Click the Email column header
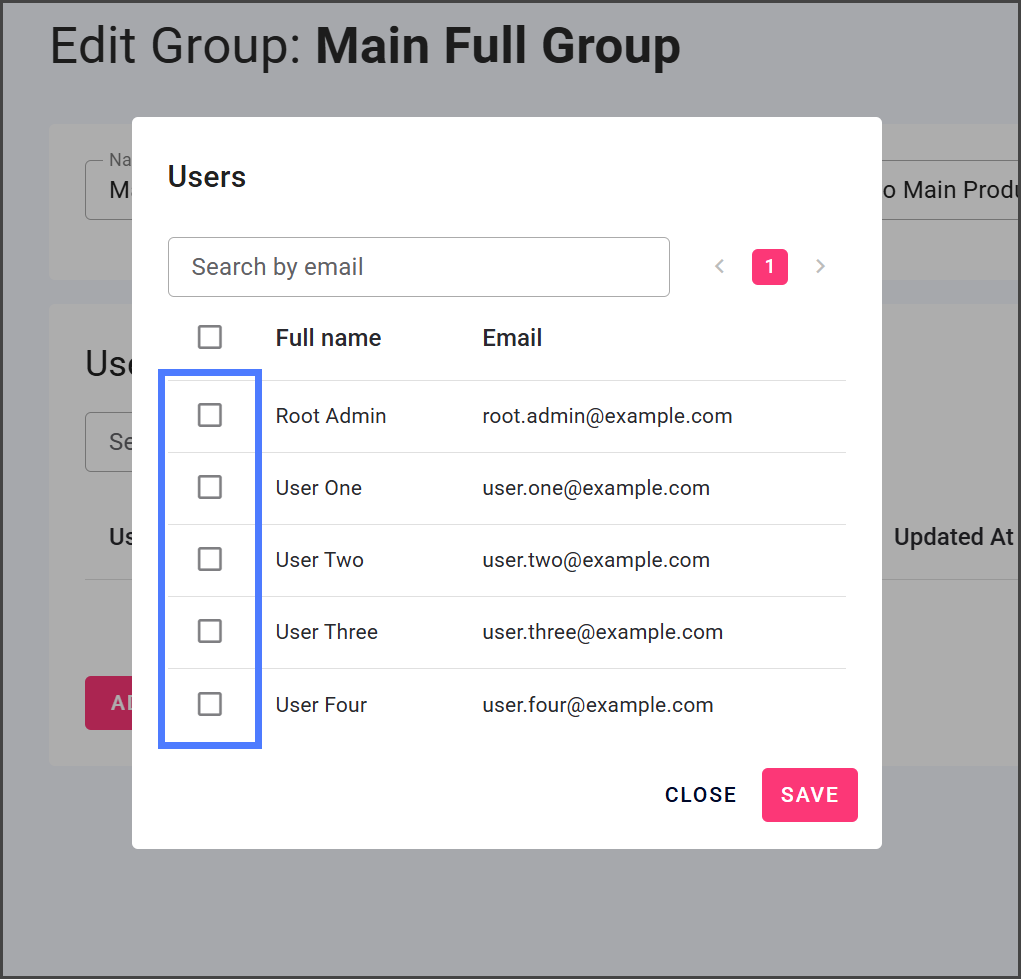The width and height of the screenshot is (1021, 979). 512,338
